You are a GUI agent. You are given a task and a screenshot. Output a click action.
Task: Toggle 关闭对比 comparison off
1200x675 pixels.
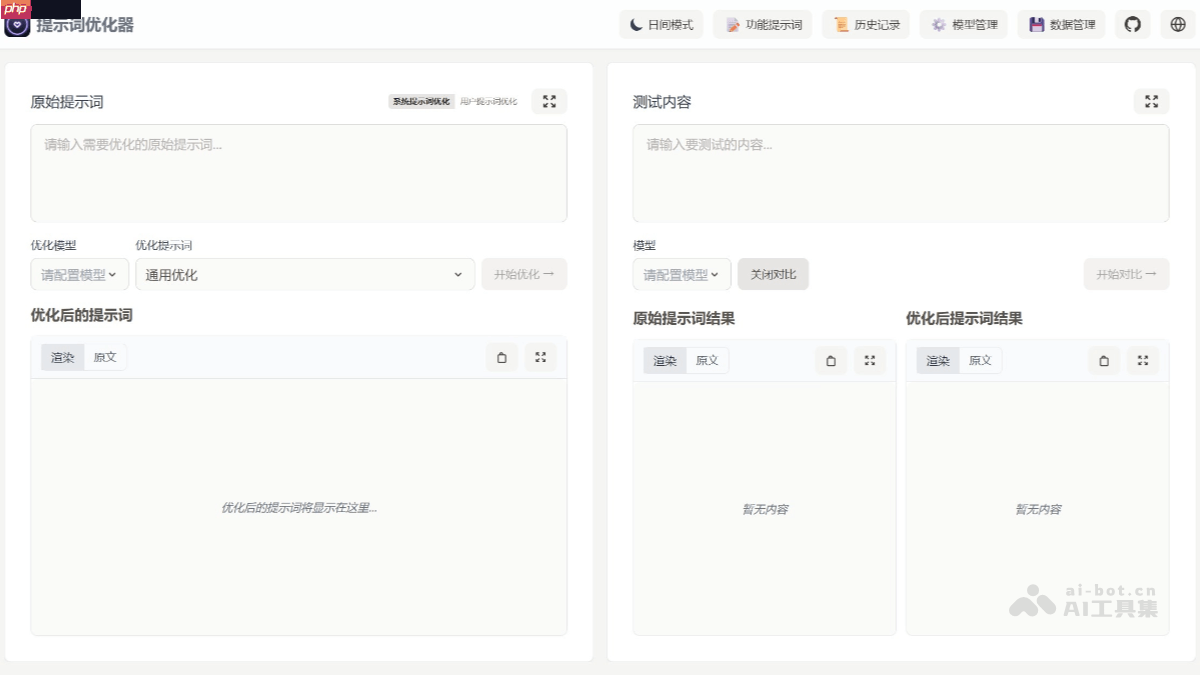pos(773,273)
